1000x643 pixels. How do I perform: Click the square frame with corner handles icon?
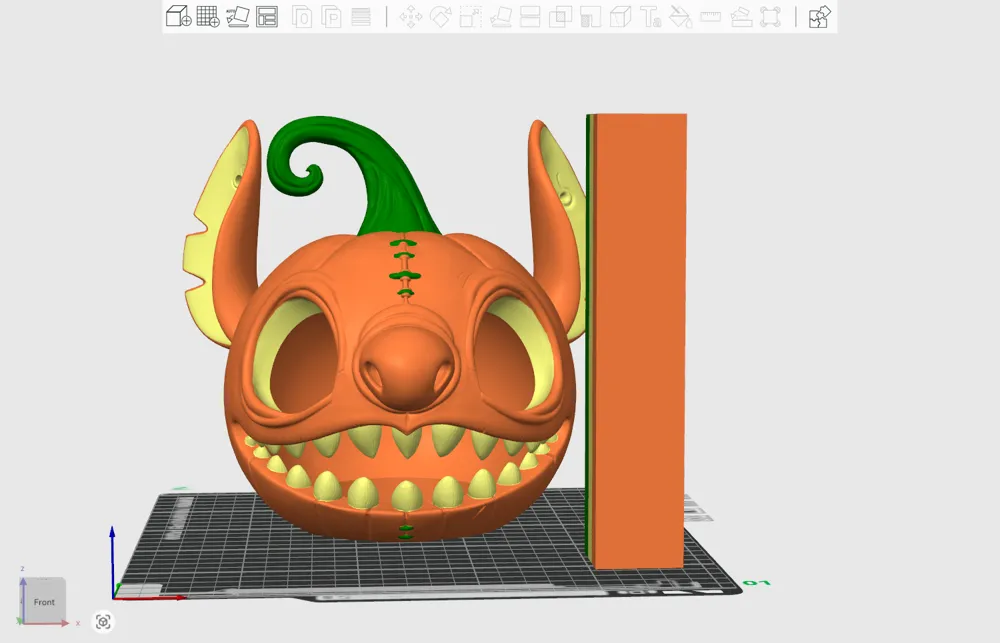pos(770,17)
